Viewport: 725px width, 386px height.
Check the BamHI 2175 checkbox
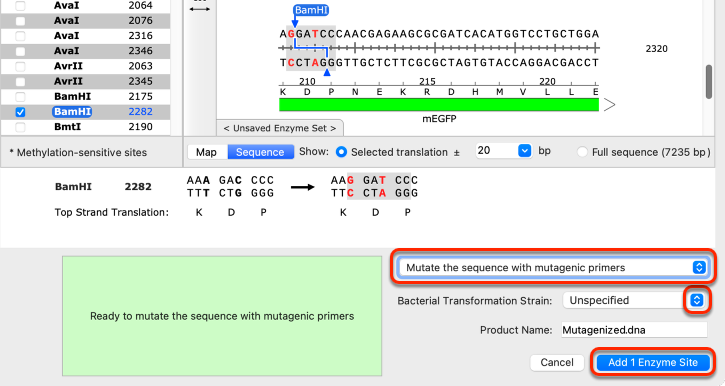pos(20,97)
